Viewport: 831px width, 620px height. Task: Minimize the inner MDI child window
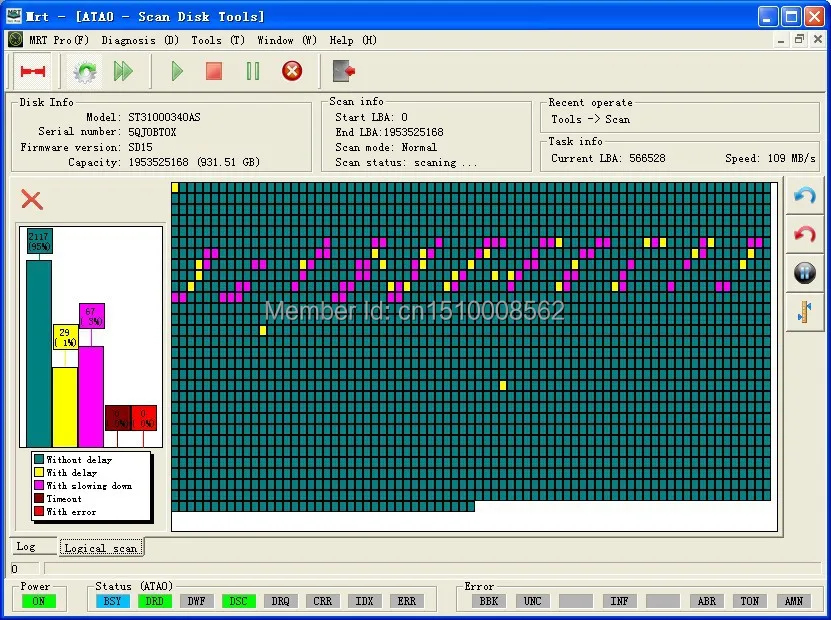click(781, 39)
